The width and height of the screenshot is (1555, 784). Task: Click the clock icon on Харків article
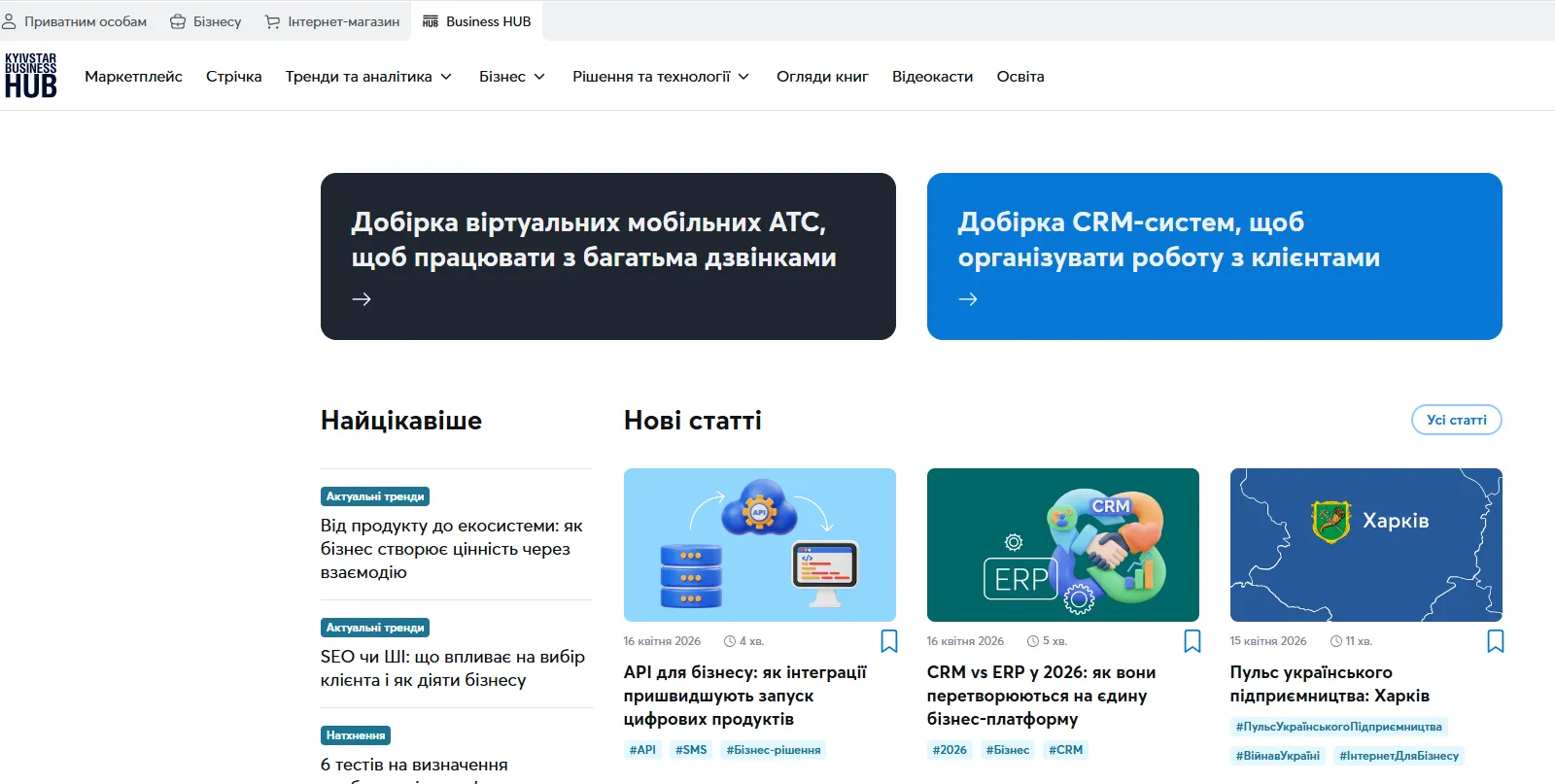point(1336,641)
